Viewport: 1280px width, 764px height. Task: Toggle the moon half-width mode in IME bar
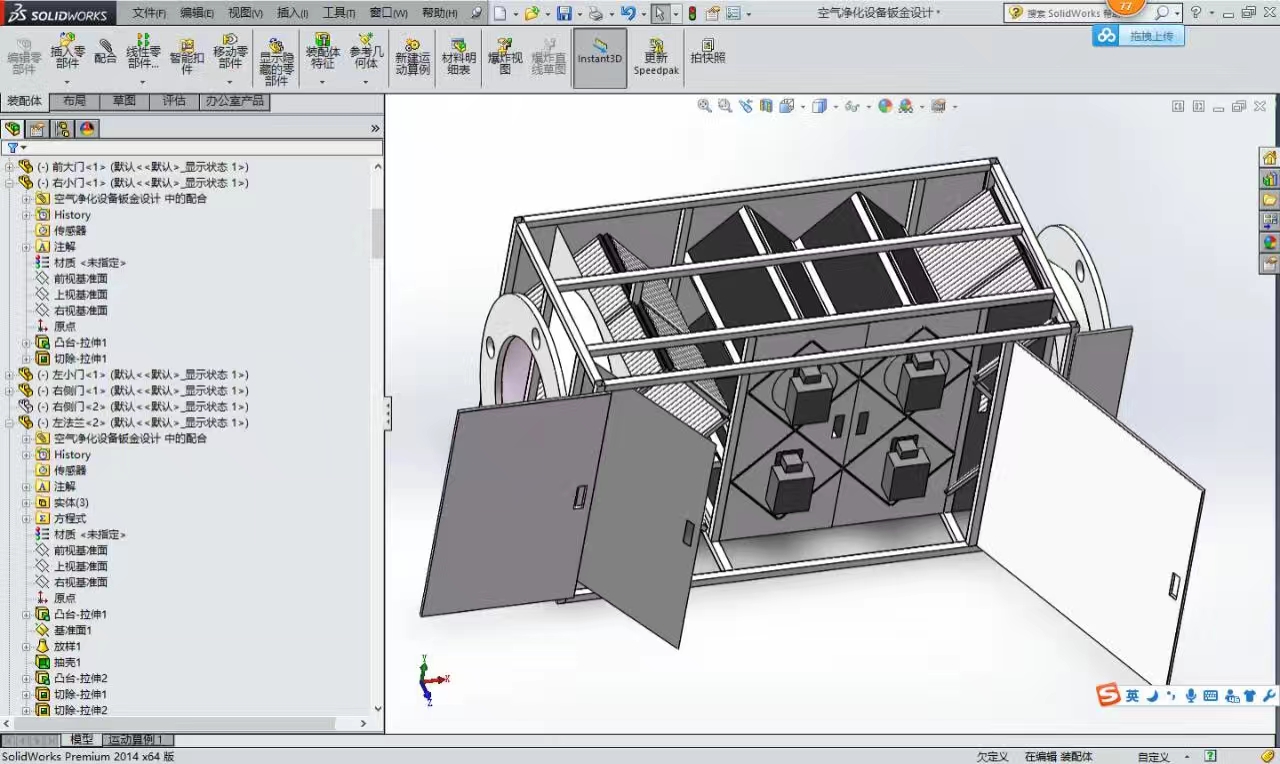click(1152, 696)
